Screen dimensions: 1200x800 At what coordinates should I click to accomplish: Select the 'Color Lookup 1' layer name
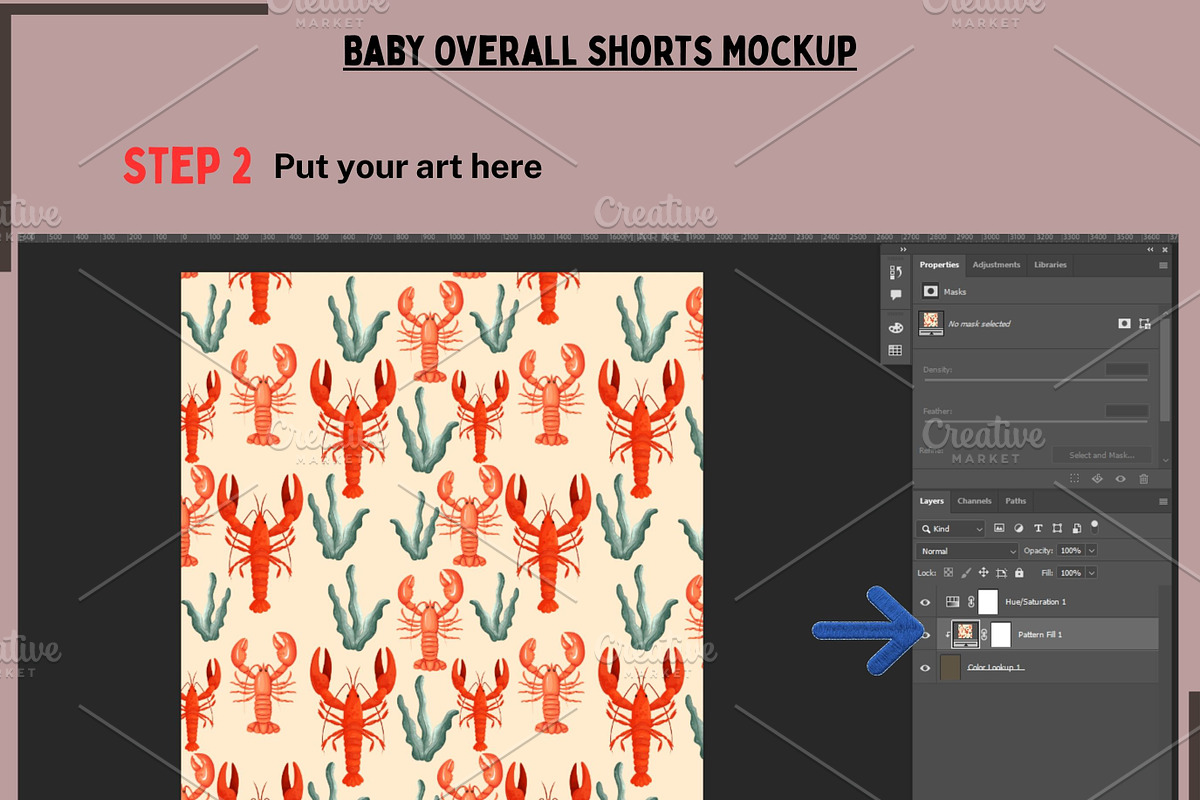coord(996,667)
